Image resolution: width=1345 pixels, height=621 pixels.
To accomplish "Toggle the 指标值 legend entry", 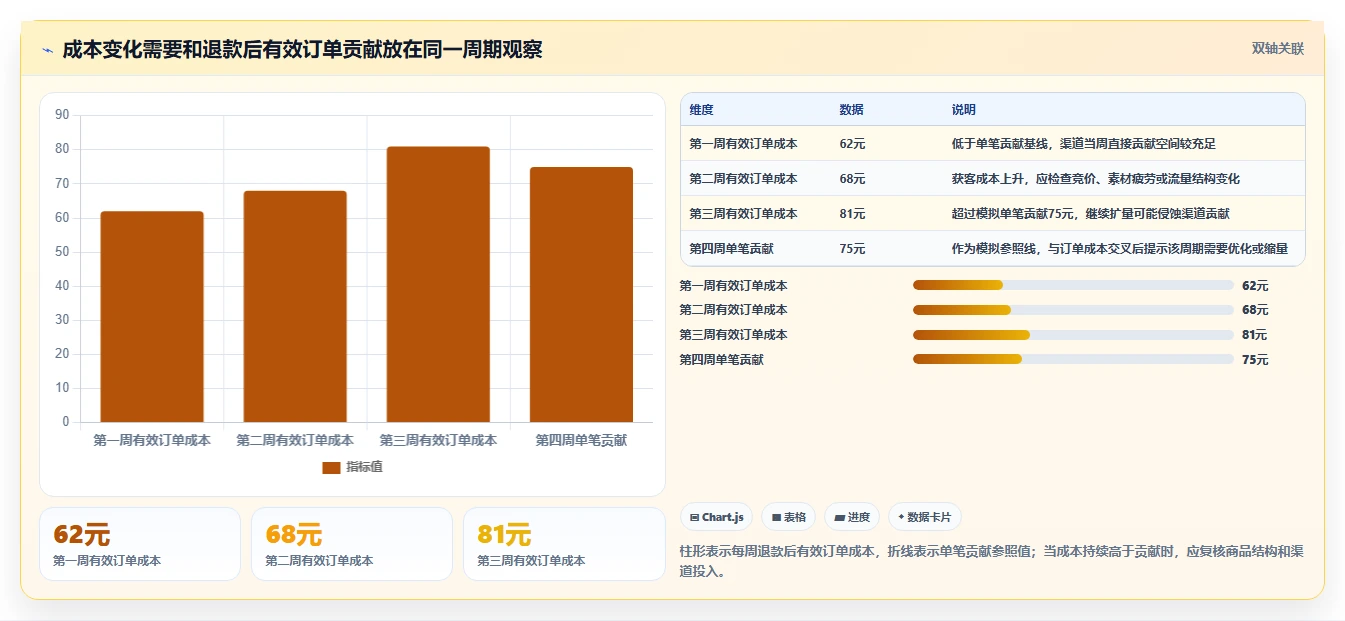I will (x=352, y=467).
